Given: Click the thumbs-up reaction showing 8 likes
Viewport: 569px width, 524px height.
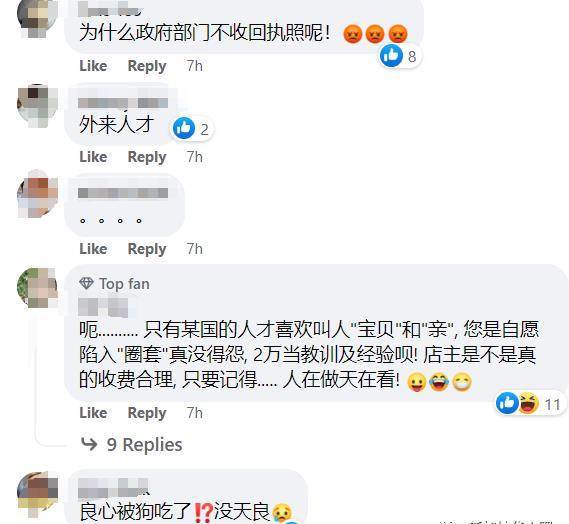Looking at the screenshot, I should [391, 56].
